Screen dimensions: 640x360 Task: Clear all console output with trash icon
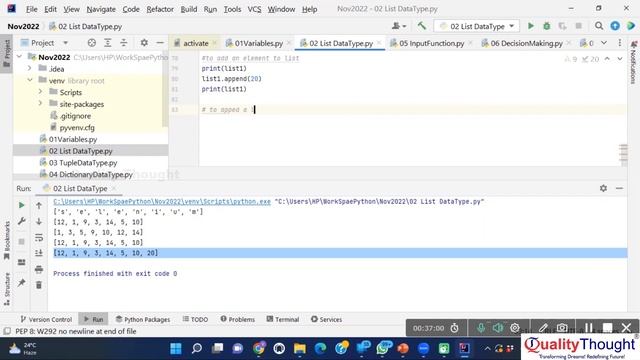coord(39,285)
